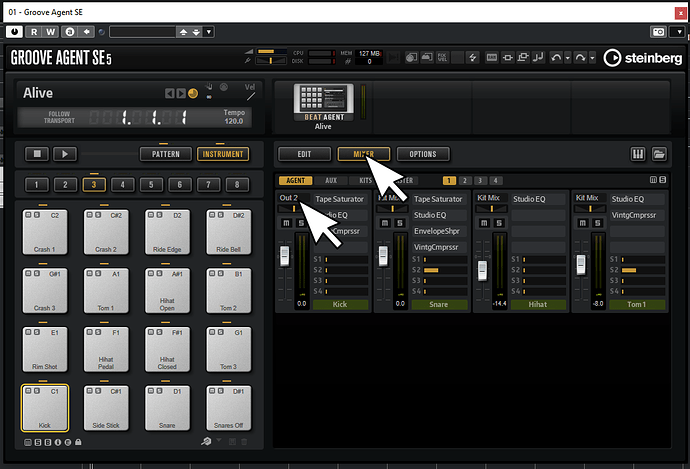The width and height of the screenshot is (690, 469).
Task: Enable Read automation (R) button
Action: click(34, 32)
